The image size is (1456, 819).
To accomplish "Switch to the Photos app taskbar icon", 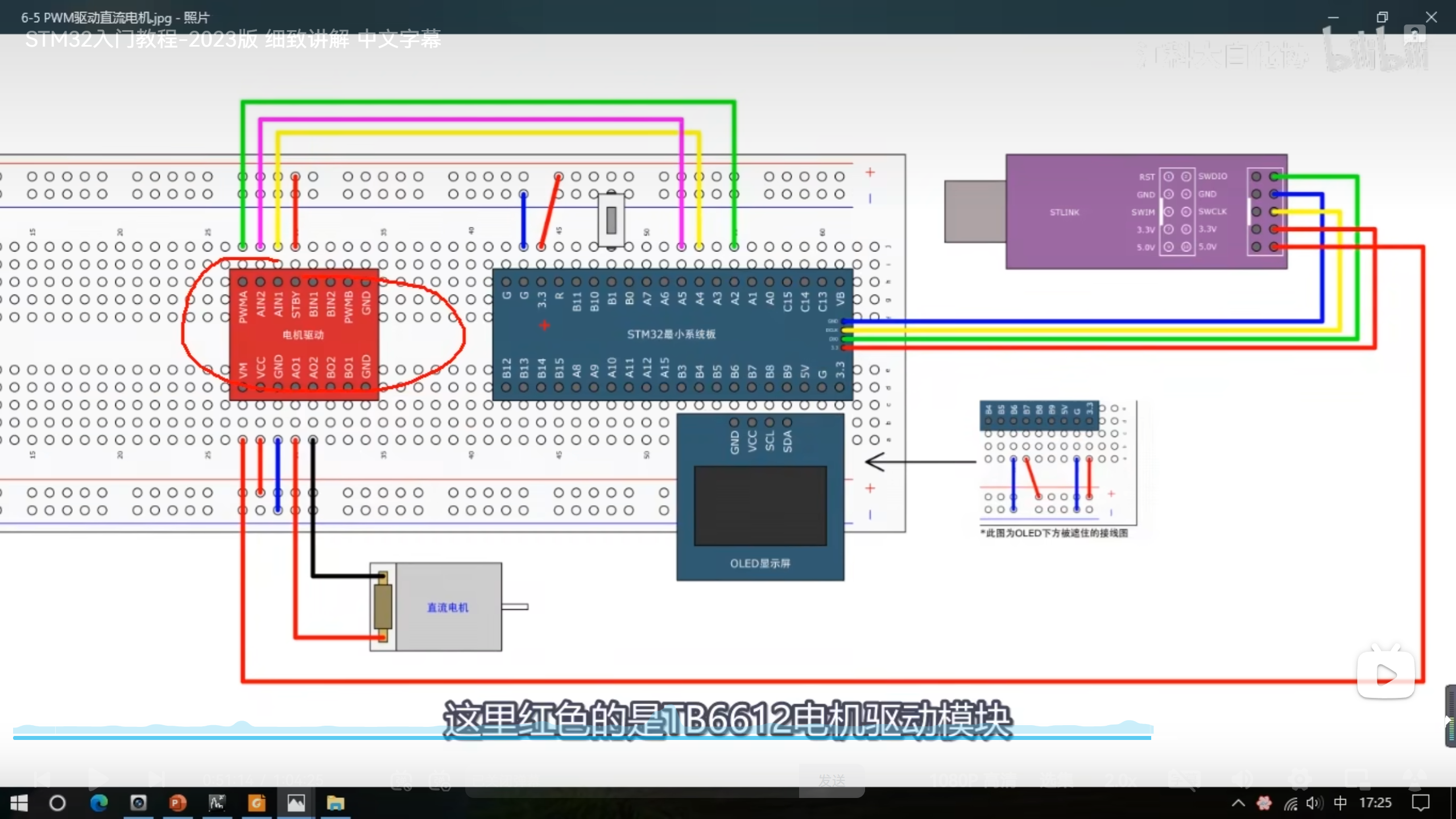I will pos(296,803).
